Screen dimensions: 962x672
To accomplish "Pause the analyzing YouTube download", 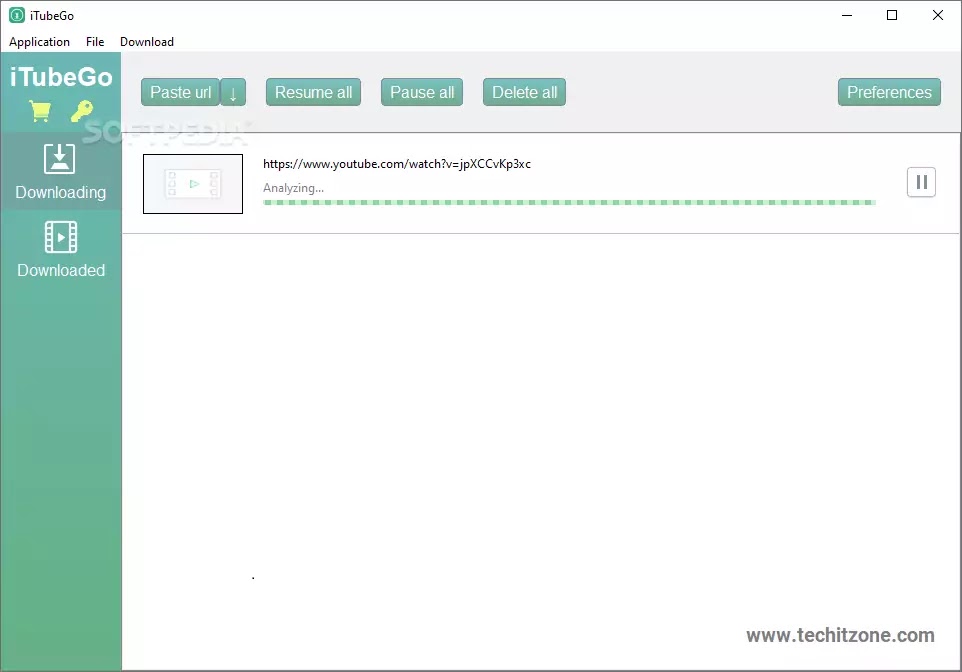I will [921, 182].
